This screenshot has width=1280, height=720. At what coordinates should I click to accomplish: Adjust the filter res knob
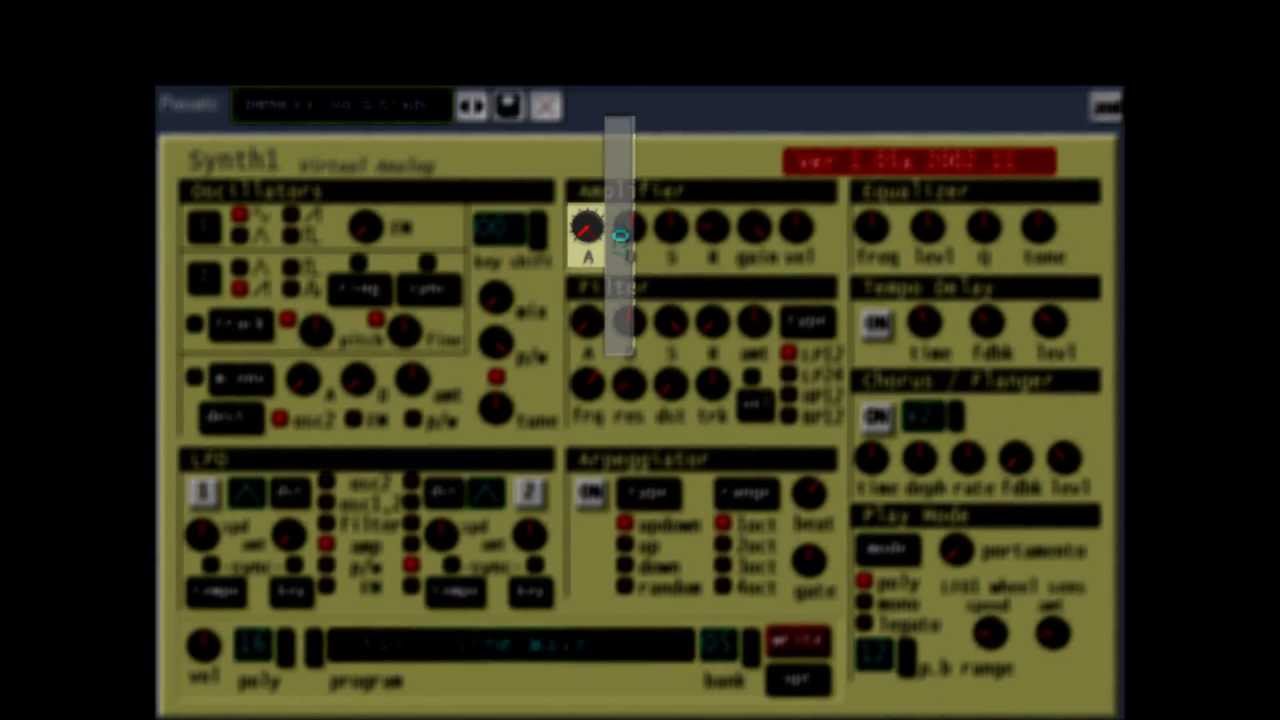pos(629,383)
